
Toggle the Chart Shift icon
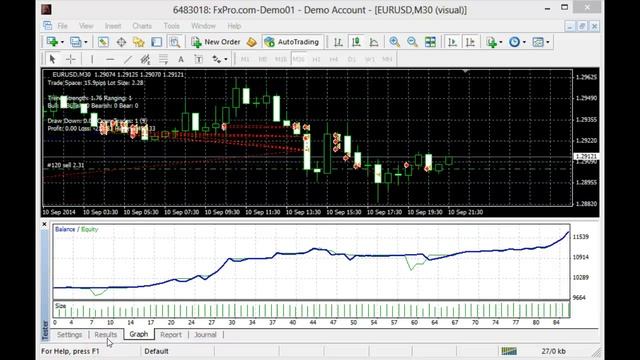470,42
